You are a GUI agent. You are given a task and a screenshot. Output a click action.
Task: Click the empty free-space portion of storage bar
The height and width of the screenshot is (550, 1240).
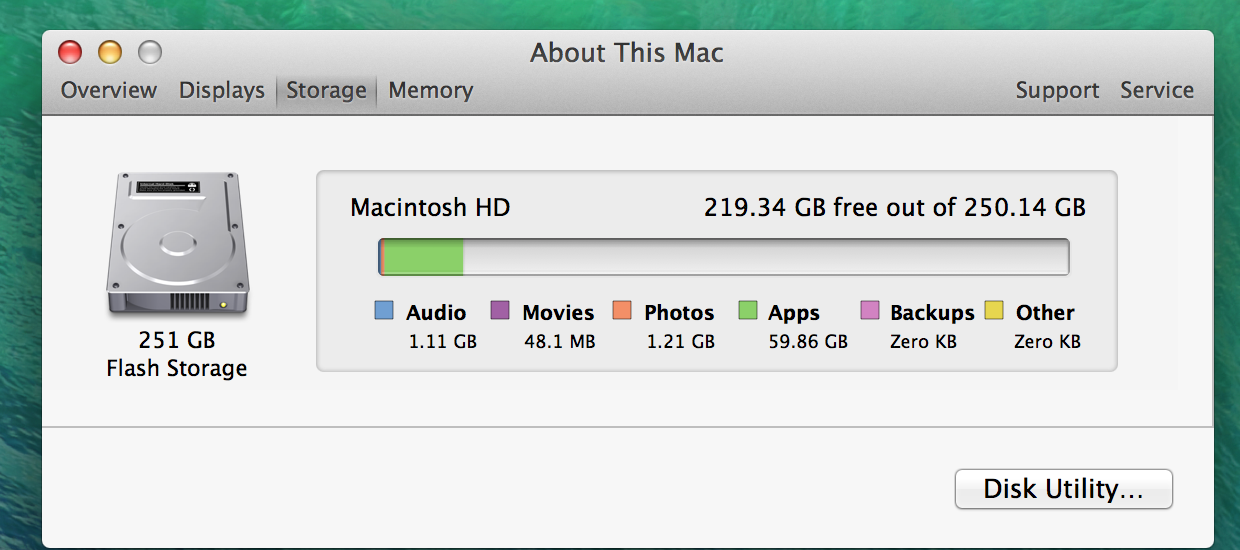point(765,257)
